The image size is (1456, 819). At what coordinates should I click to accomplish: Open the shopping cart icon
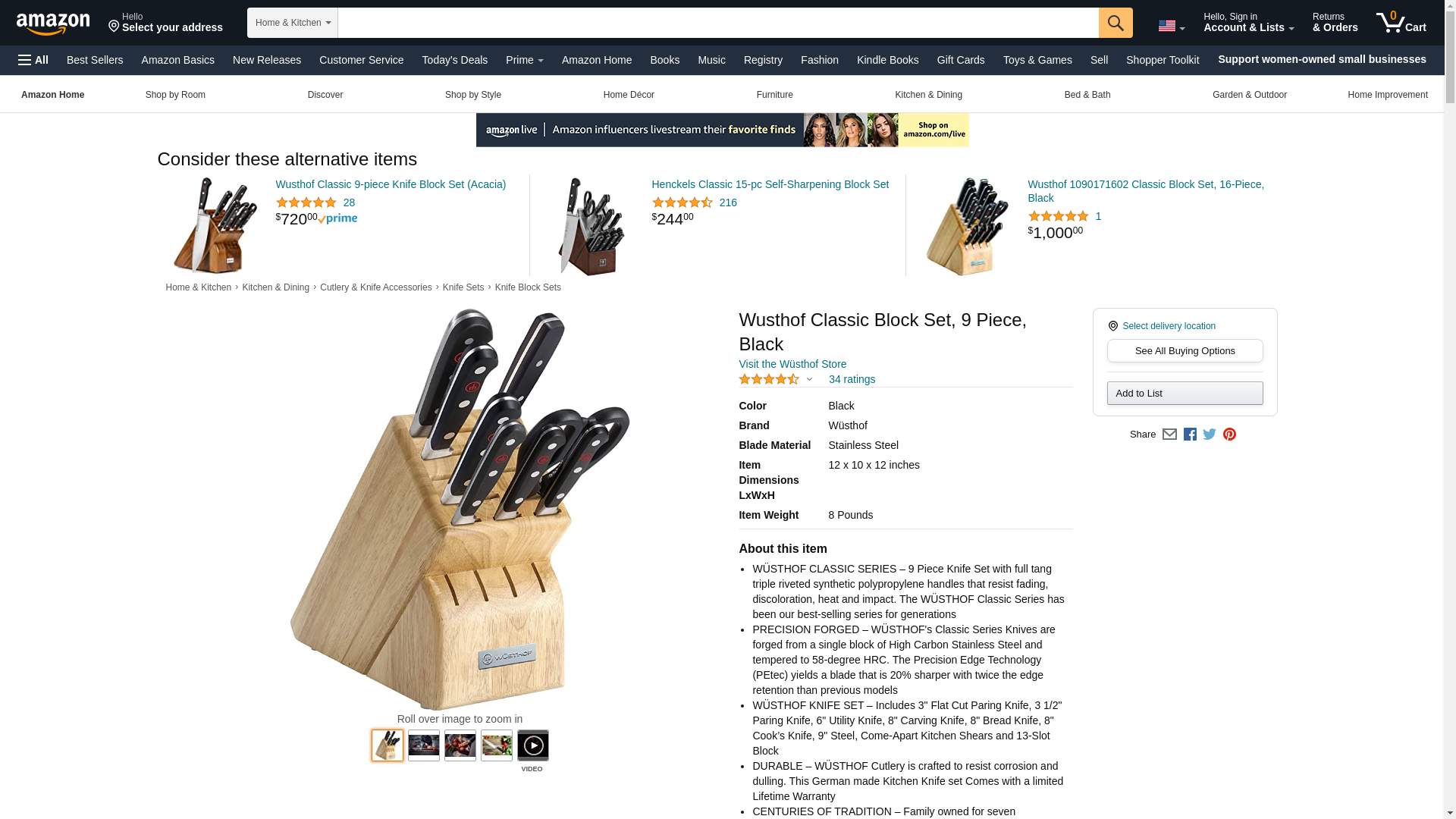[x=1401, y=23]
